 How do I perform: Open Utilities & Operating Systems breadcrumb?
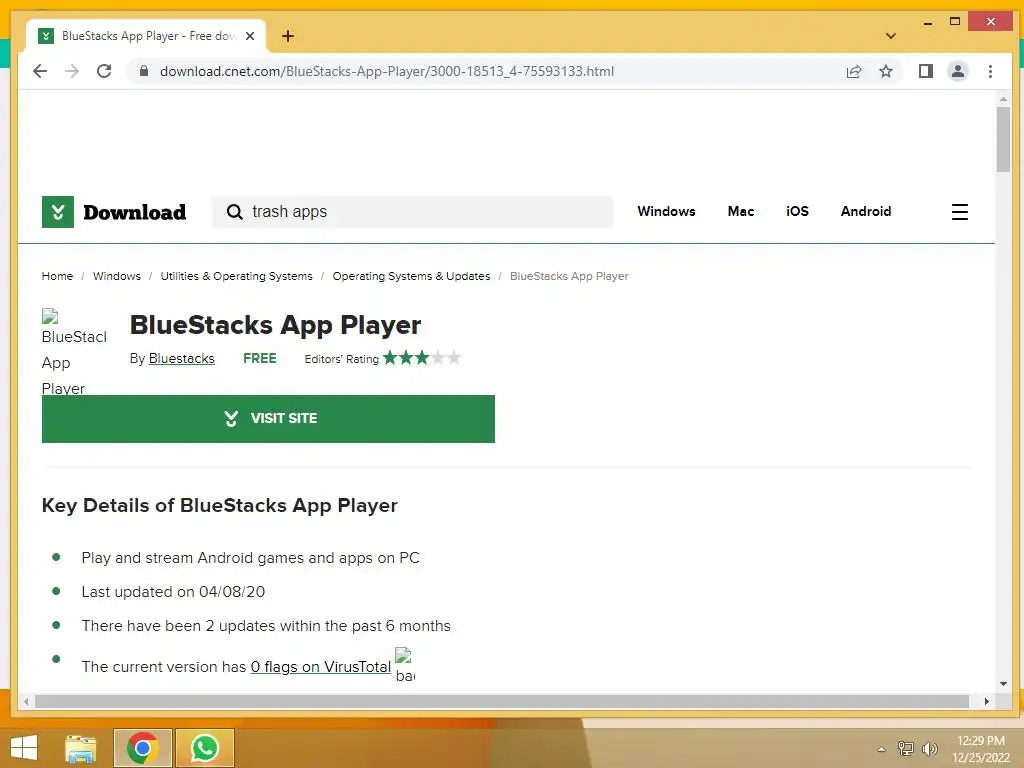tap(236, 276)
